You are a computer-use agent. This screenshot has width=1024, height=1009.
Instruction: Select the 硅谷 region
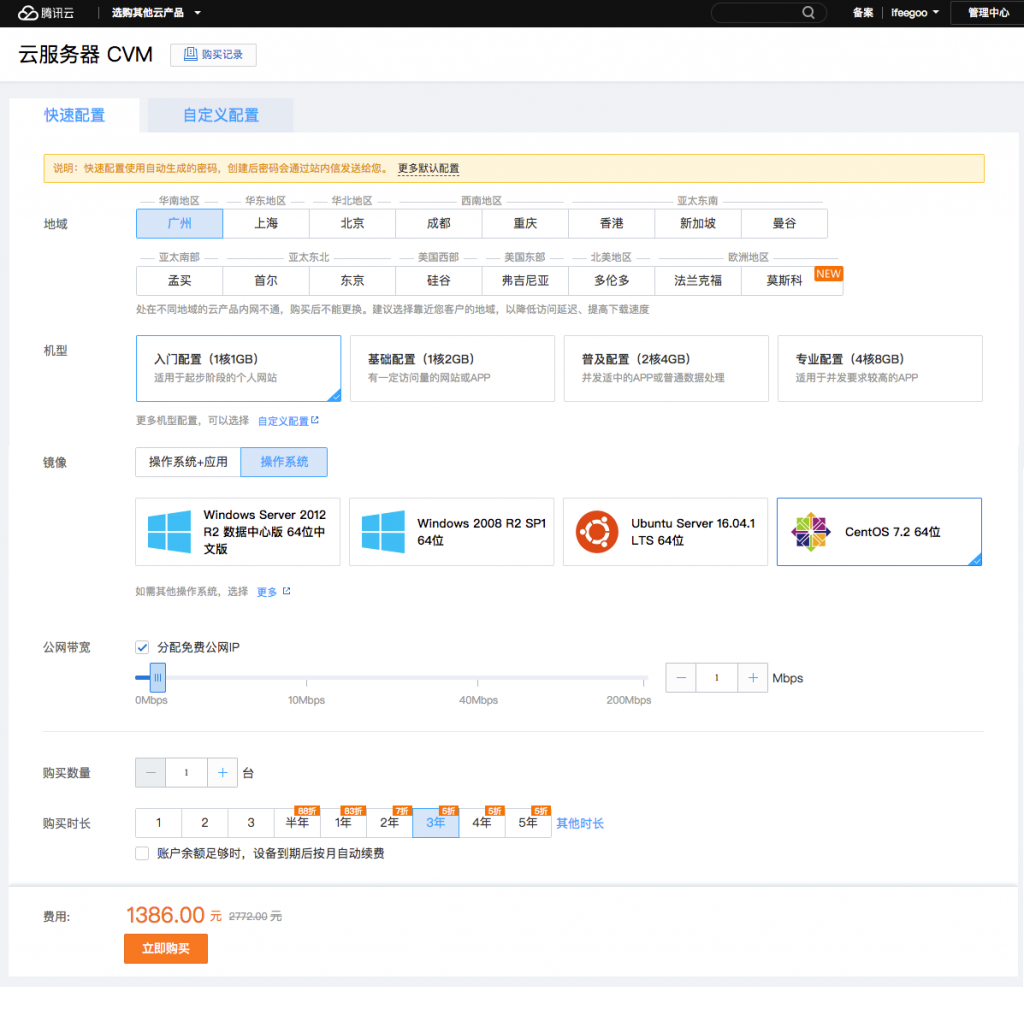(x=439, y=281)
